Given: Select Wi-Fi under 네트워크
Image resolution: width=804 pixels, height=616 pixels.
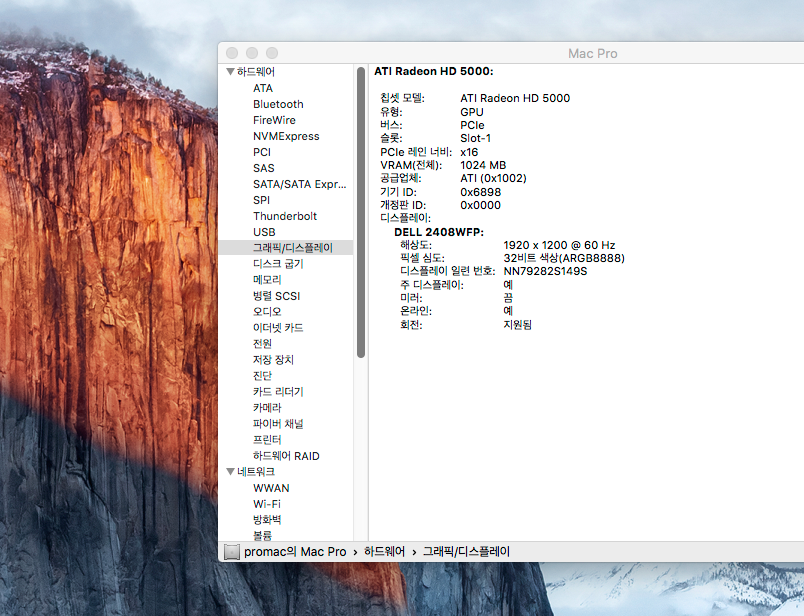Looking at the screenshot, I should coord(266,504).
